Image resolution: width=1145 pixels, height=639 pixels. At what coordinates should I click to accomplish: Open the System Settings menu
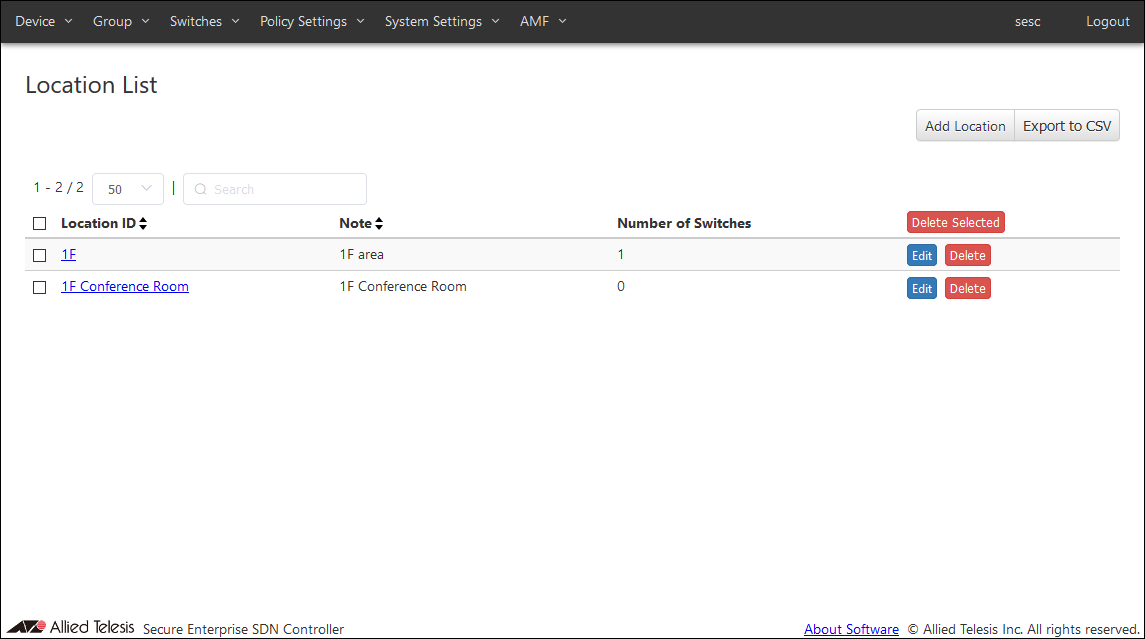[x=441, y=21]
